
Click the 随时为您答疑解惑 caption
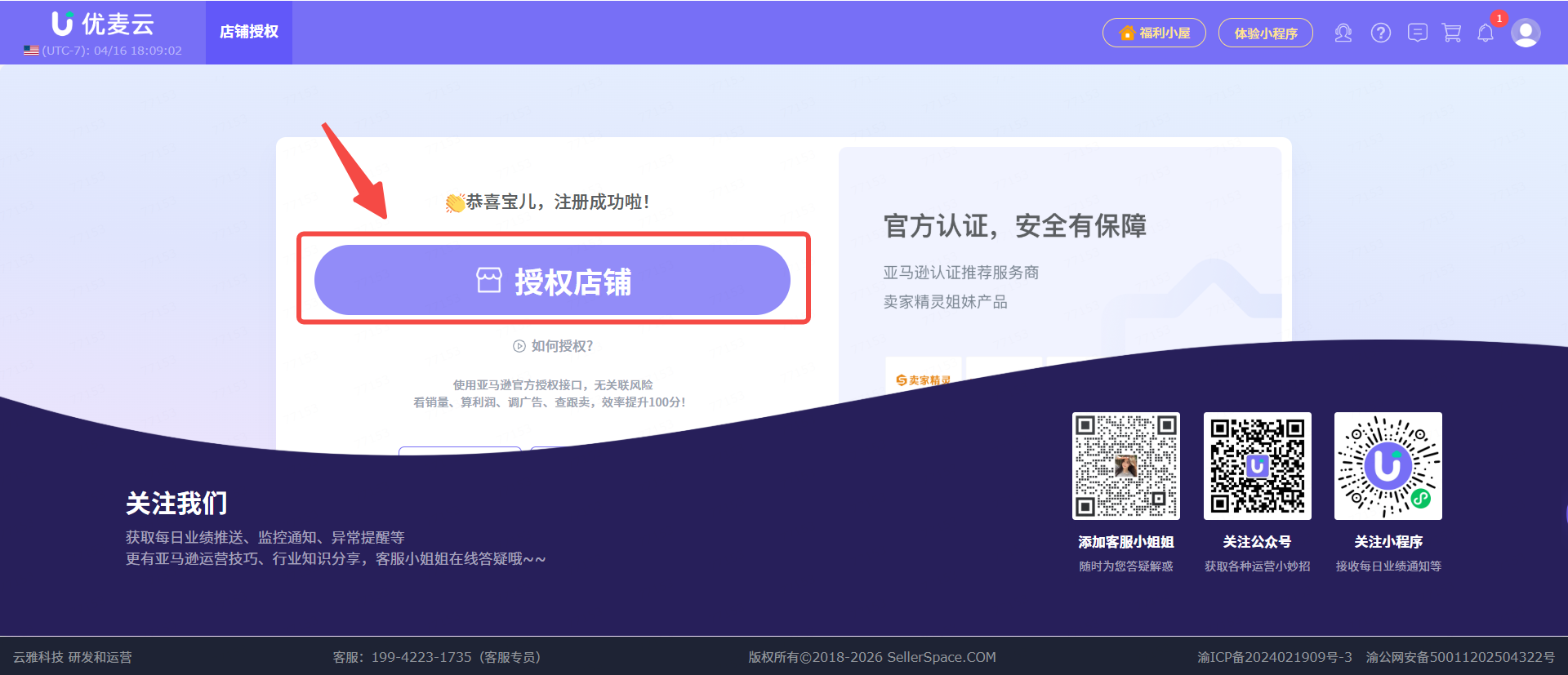point(1126,566)
